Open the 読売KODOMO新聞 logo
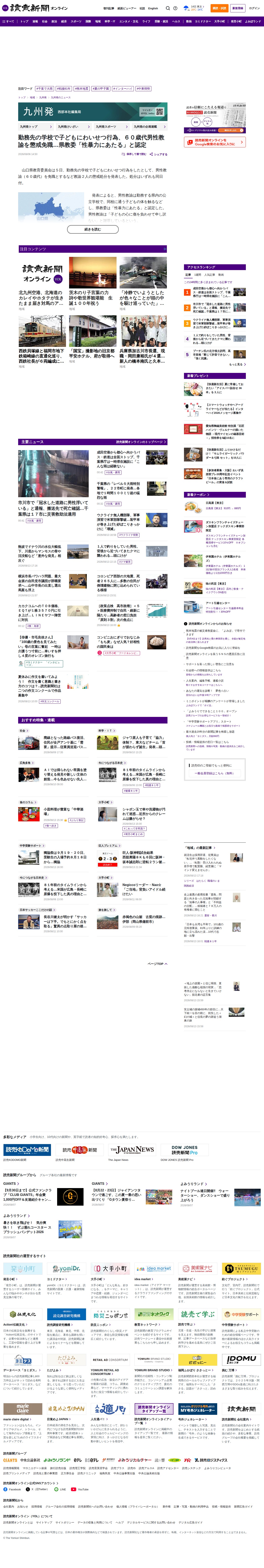The image size is (264, 1568). tap(27, 1150)
